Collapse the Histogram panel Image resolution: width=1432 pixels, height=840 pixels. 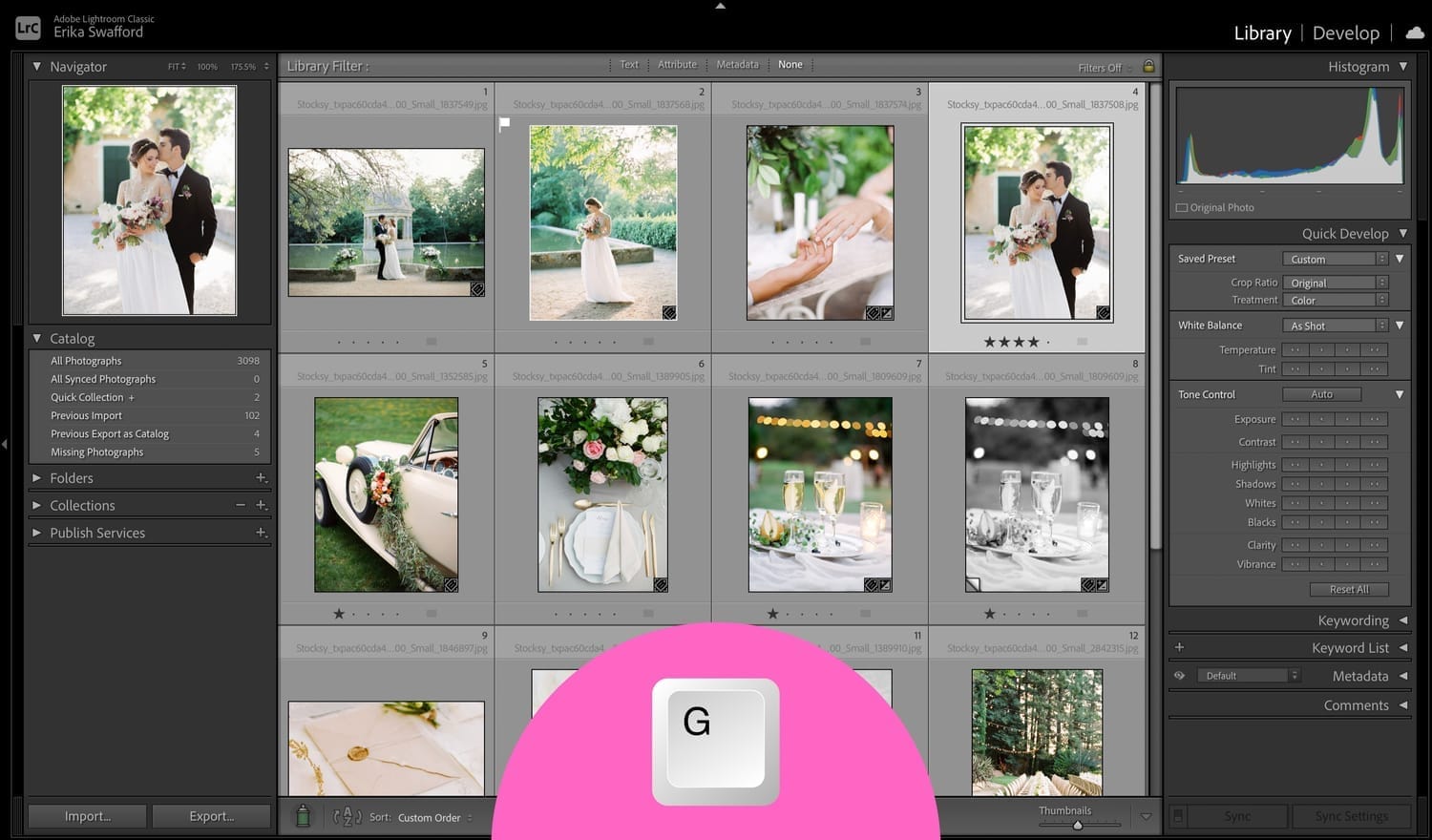click(1402, 67)
